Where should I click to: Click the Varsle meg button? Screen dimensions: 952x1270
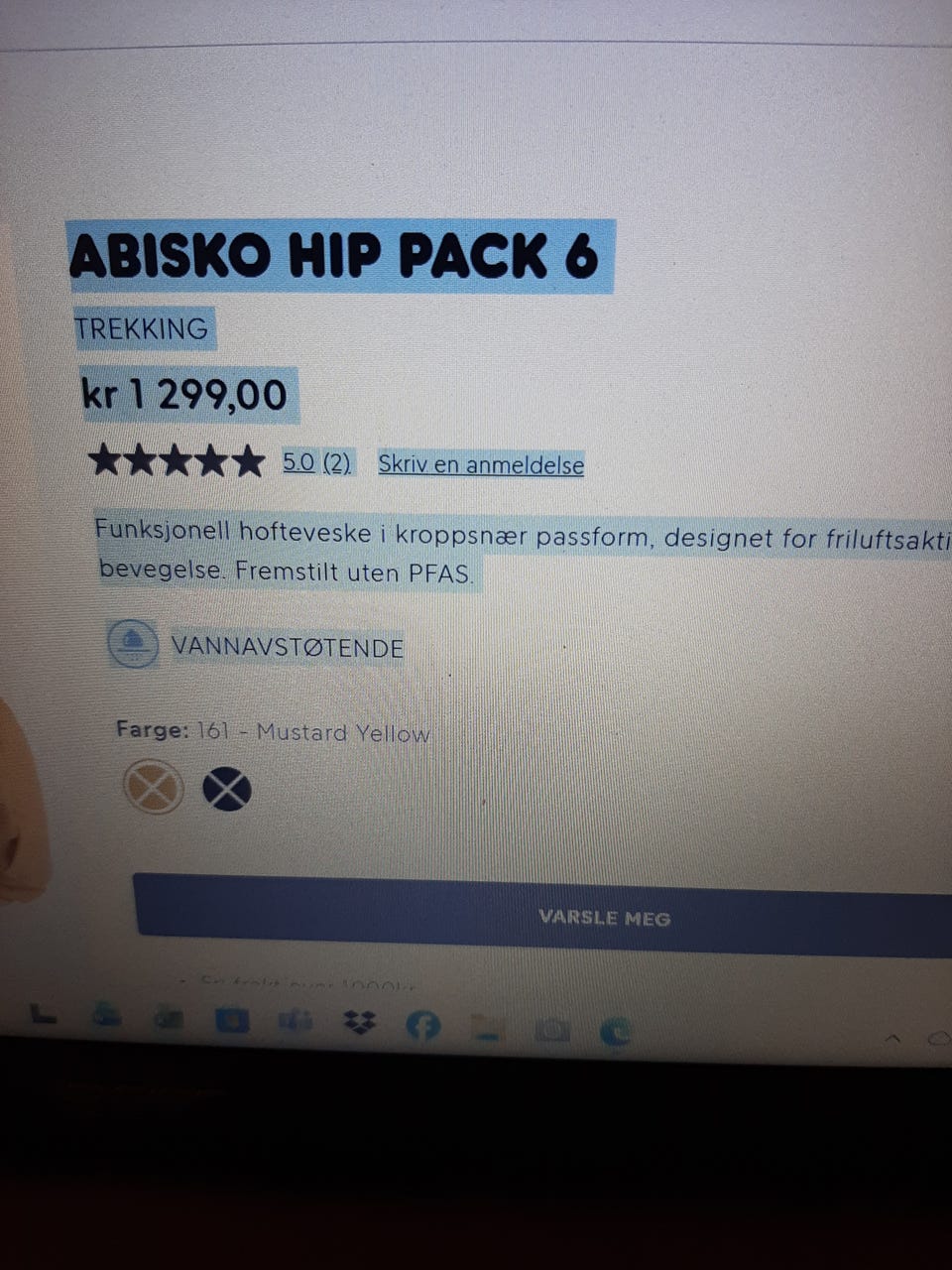[x=543, y=915]
